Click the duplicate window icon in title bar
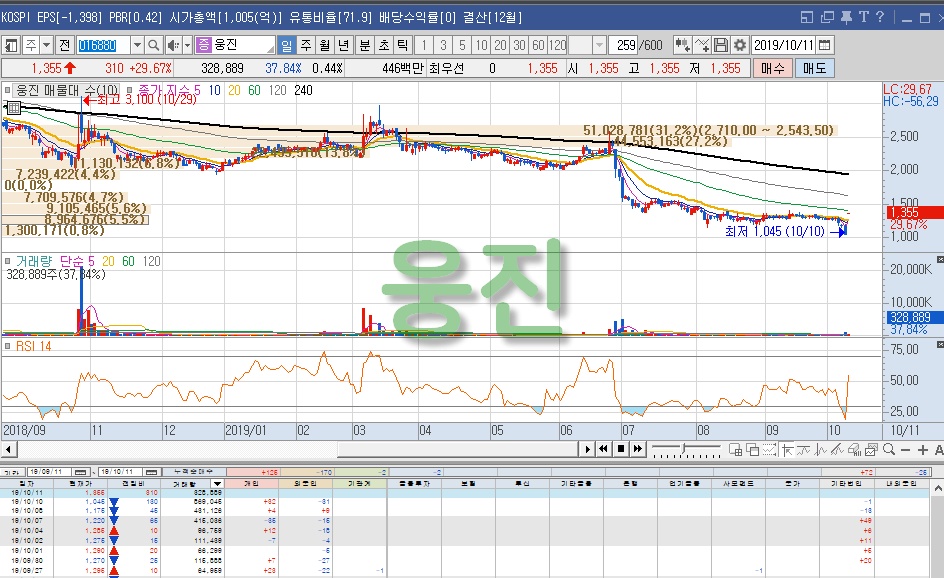 coord(827,17)
